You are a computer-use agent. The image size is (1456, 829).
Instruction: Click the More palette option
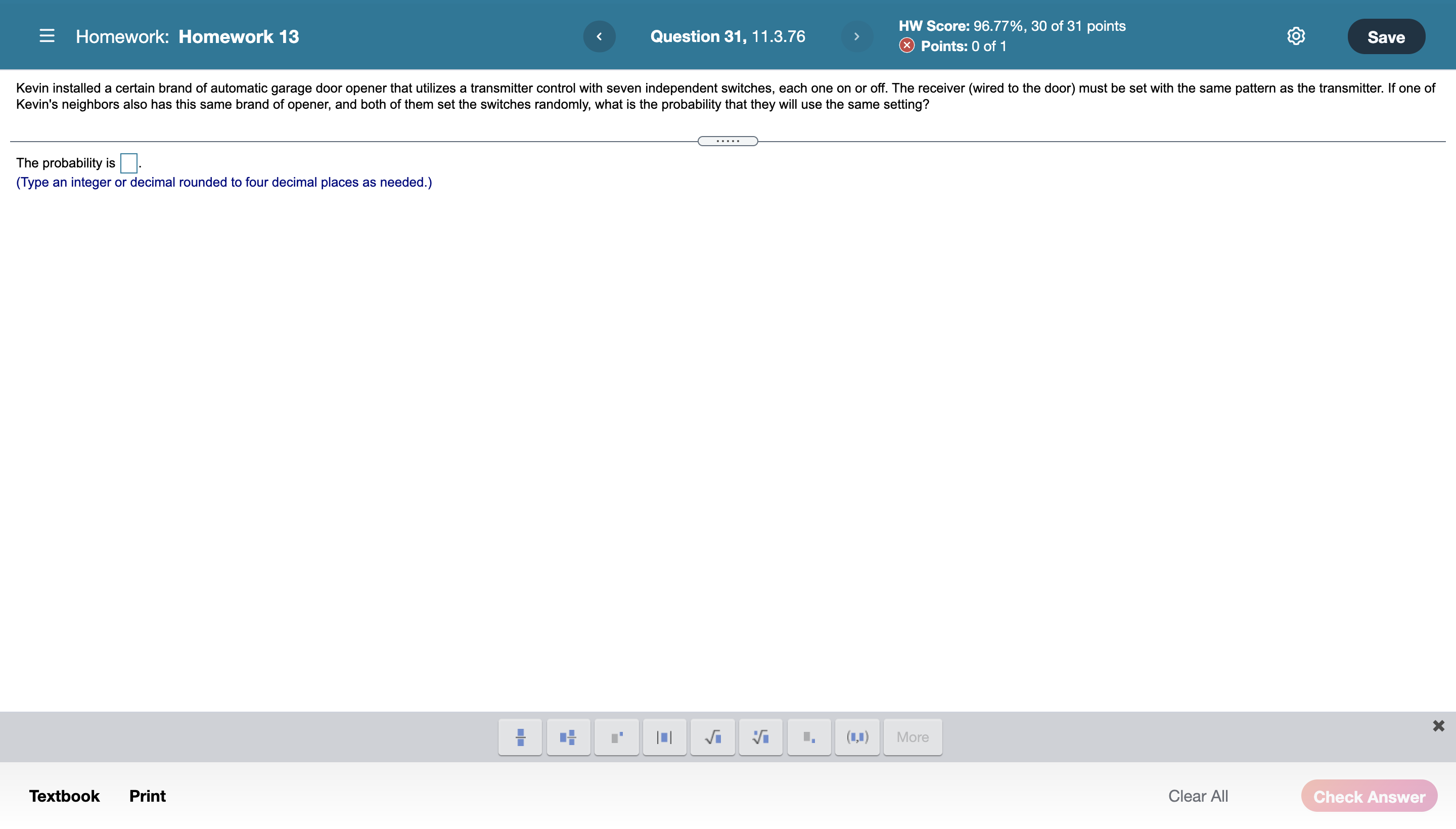tap(912, 737)
